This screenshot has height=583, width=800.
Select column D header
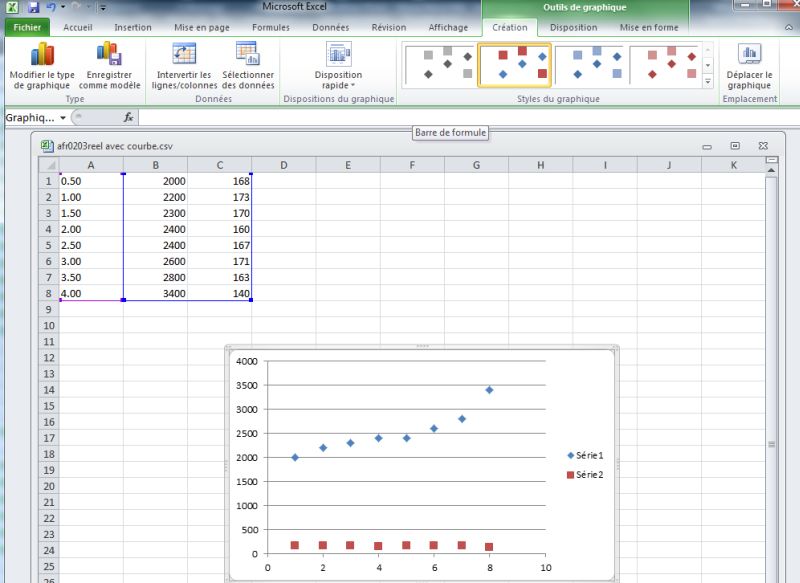coord(284,164)
